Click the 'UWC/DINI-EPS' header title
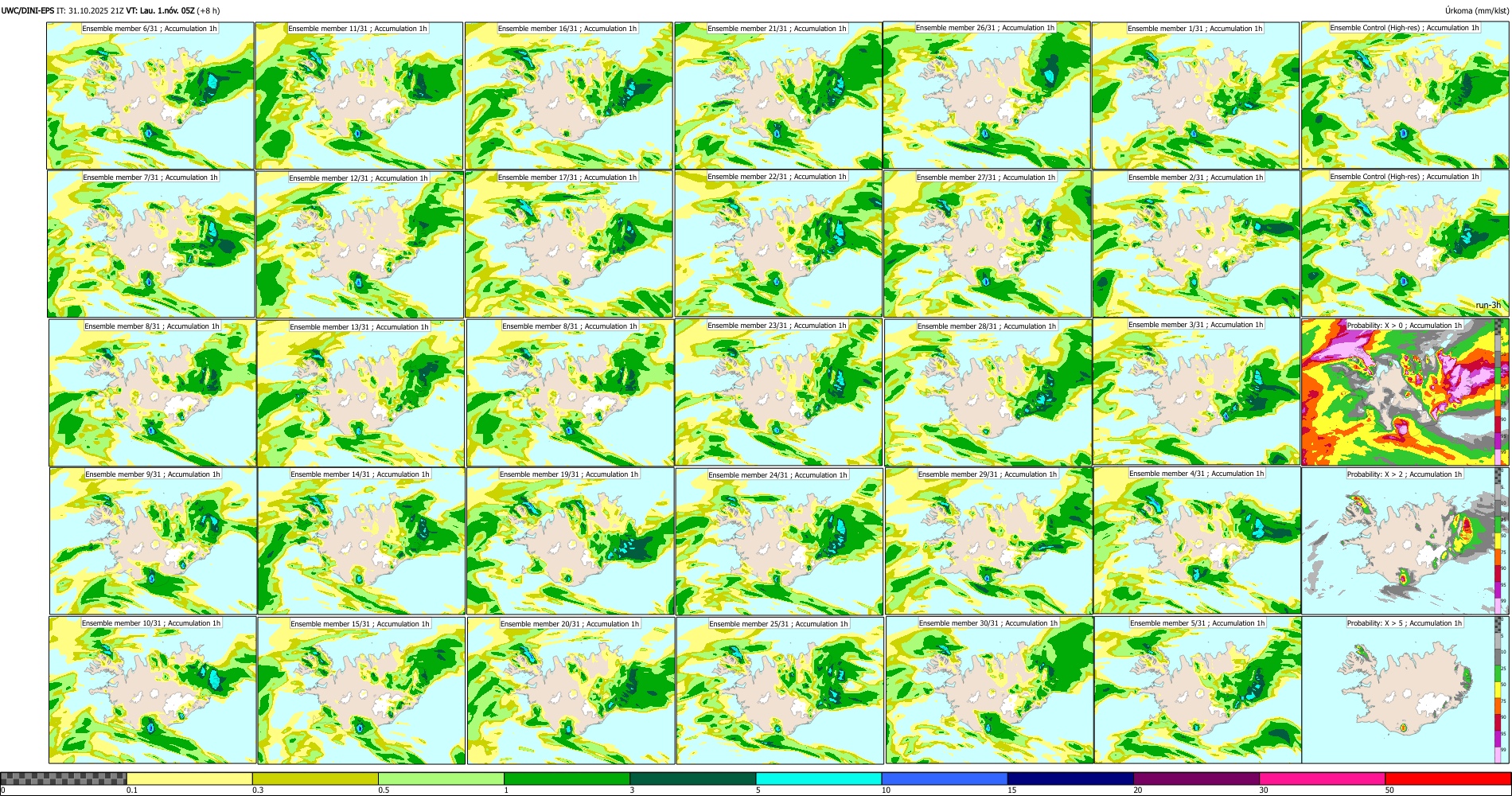Image resolution: width=1512 pixels, height=796 pixels. pos(28,10)
